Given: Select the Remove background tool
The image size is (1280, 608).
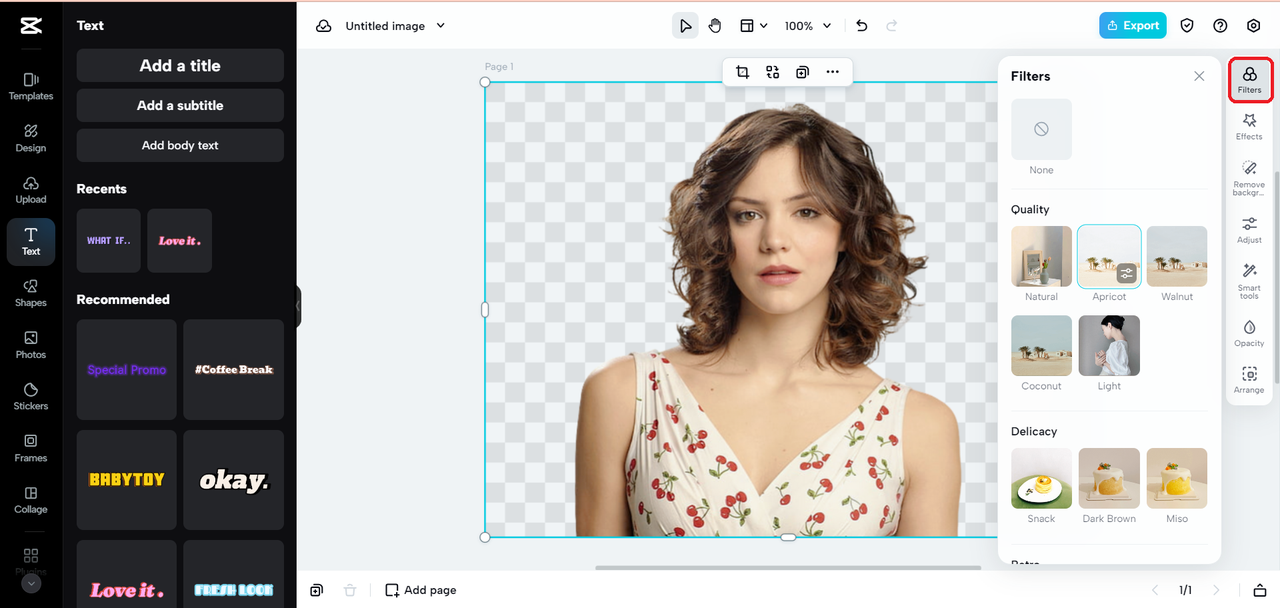Looking at the screenshot, I should (1249, 177).
